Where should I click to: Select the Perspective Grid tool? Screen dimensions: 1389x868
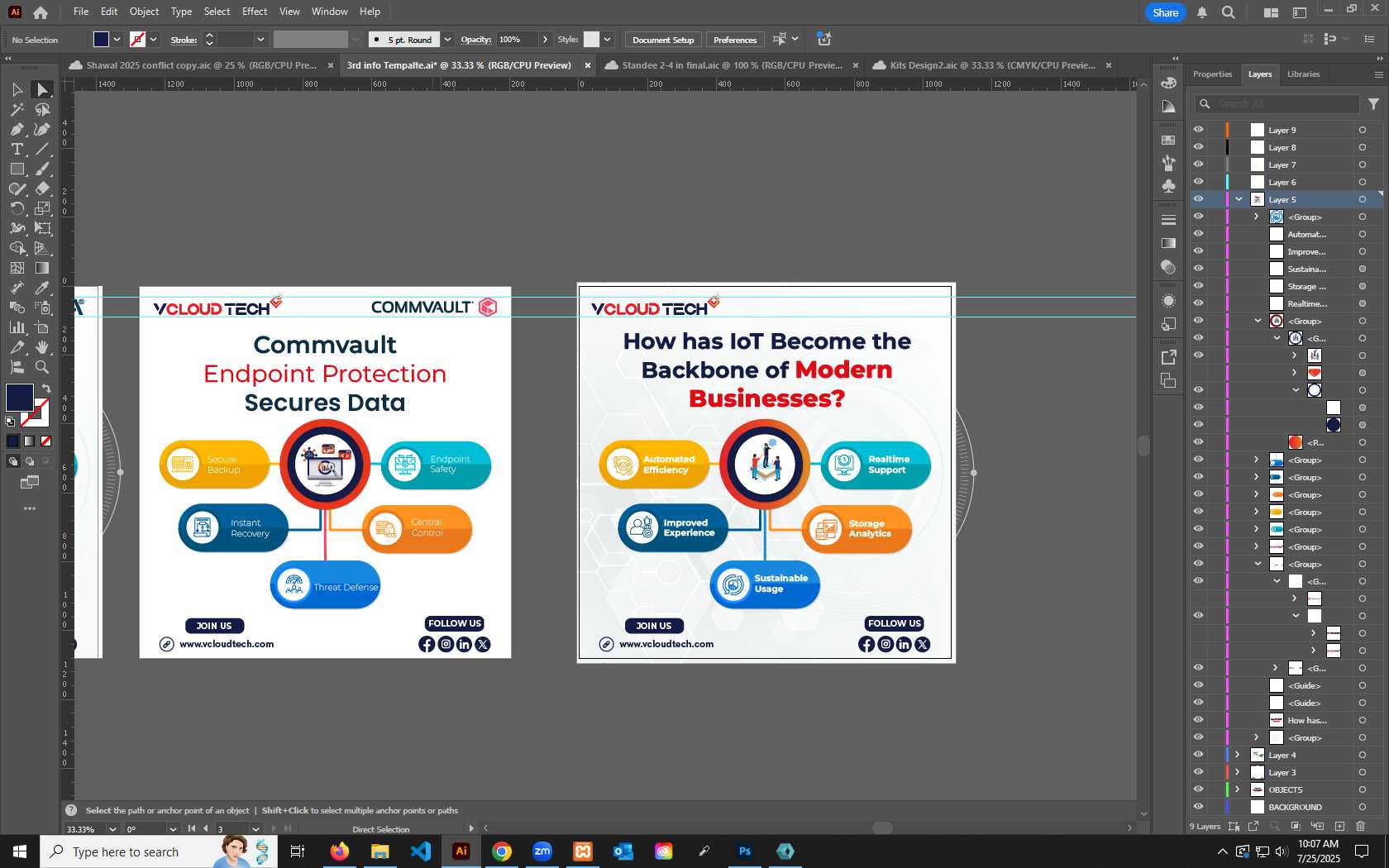pos(42,248)
